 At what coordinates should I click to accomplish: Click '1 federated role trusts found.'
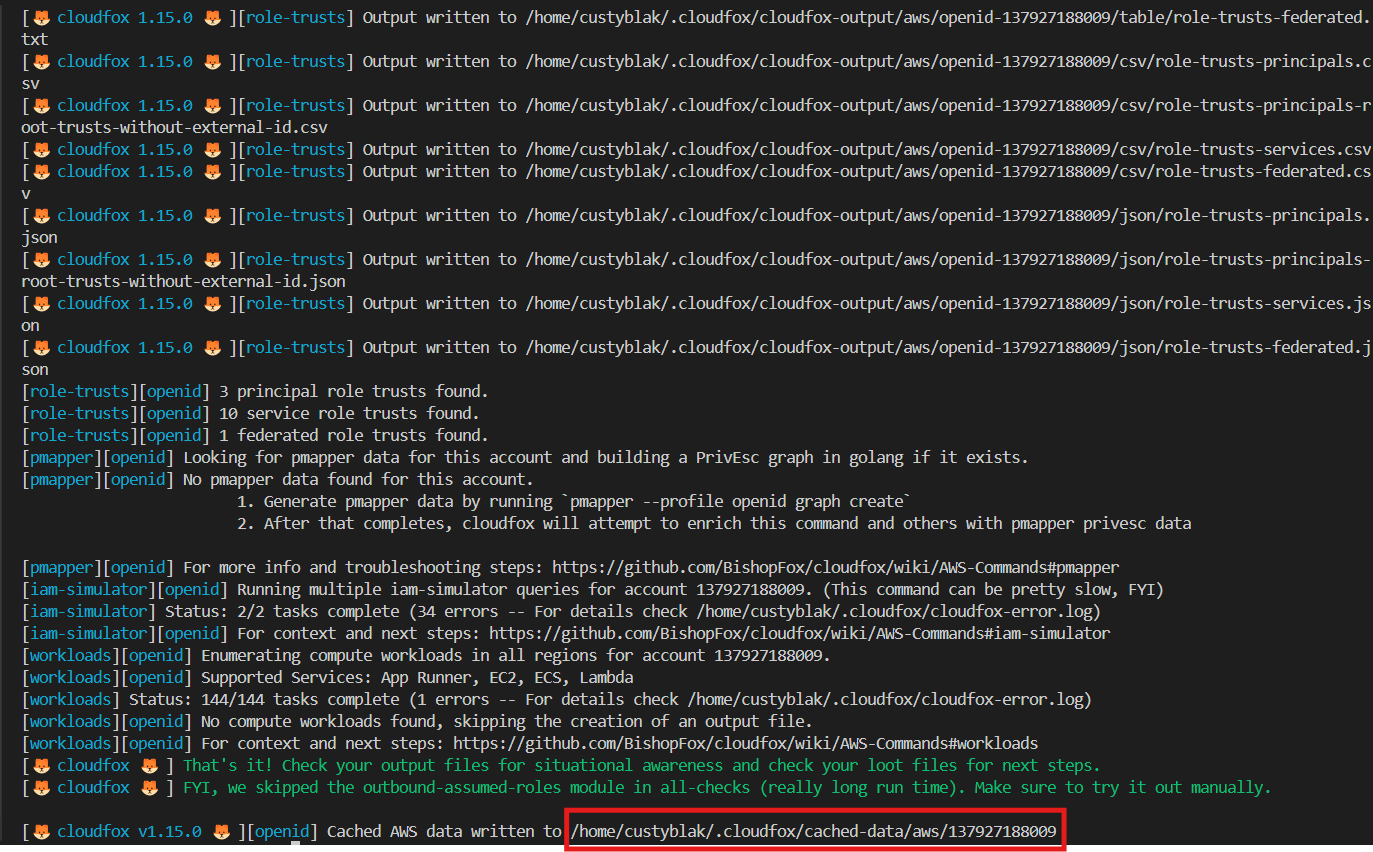[x=353, y=435]
